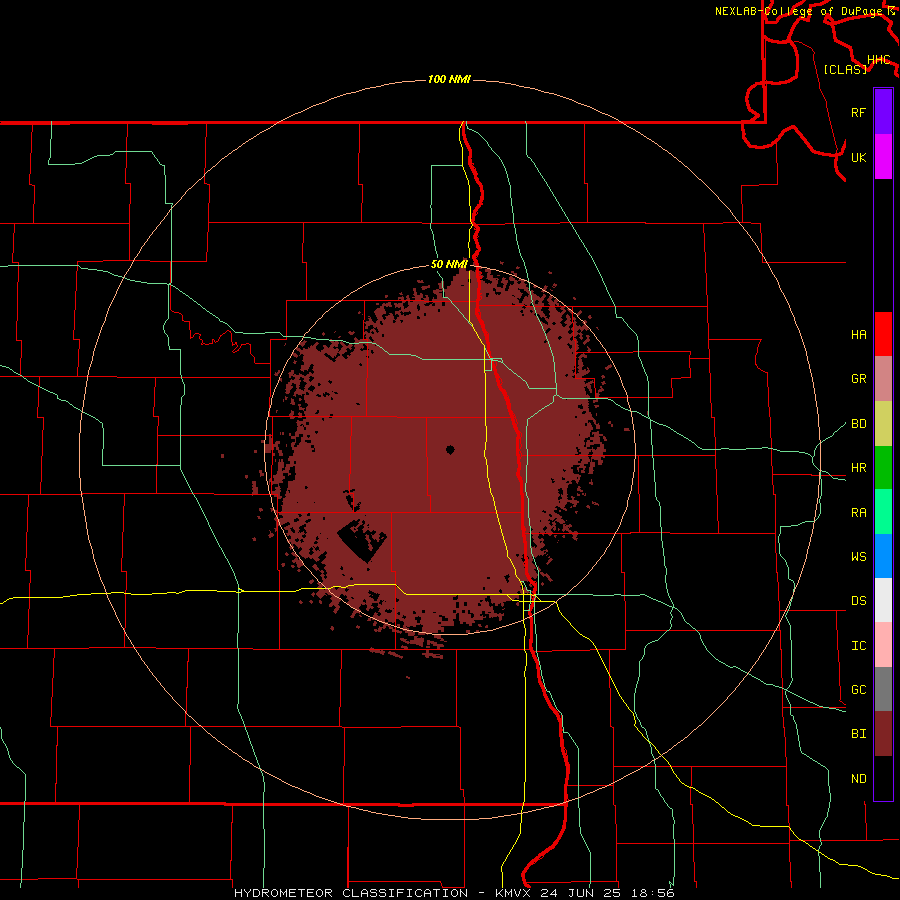Click the BI legend label text

[x=859, y=734]
